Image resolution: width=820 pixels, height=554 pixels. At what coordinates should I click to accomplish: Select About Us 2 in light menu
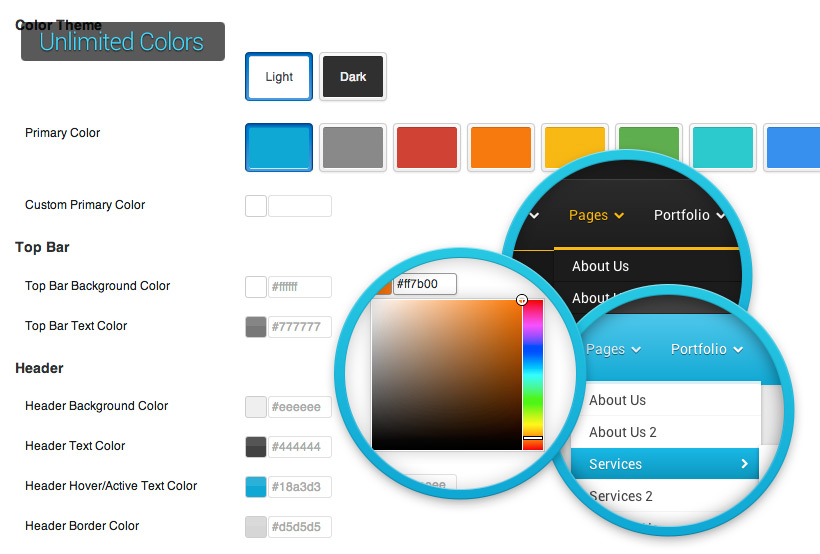(x=623, y=432)
